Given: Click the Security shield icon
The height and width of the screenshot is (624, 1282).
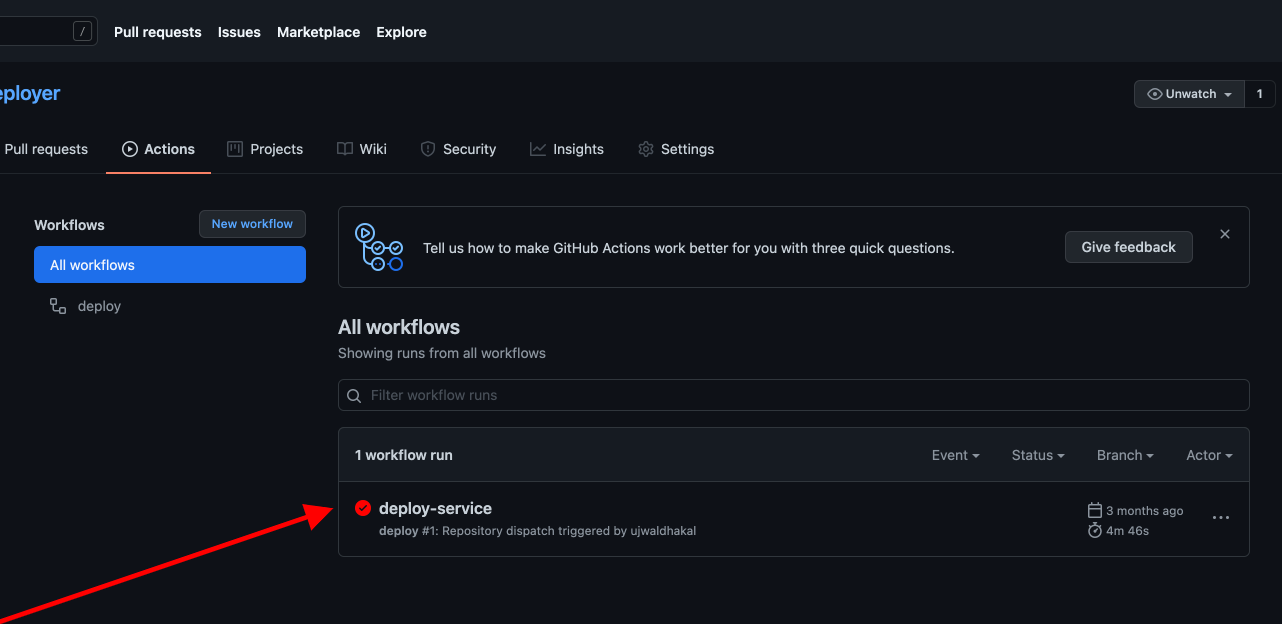Looking at the screenshot, I should [x=428, y=149].
